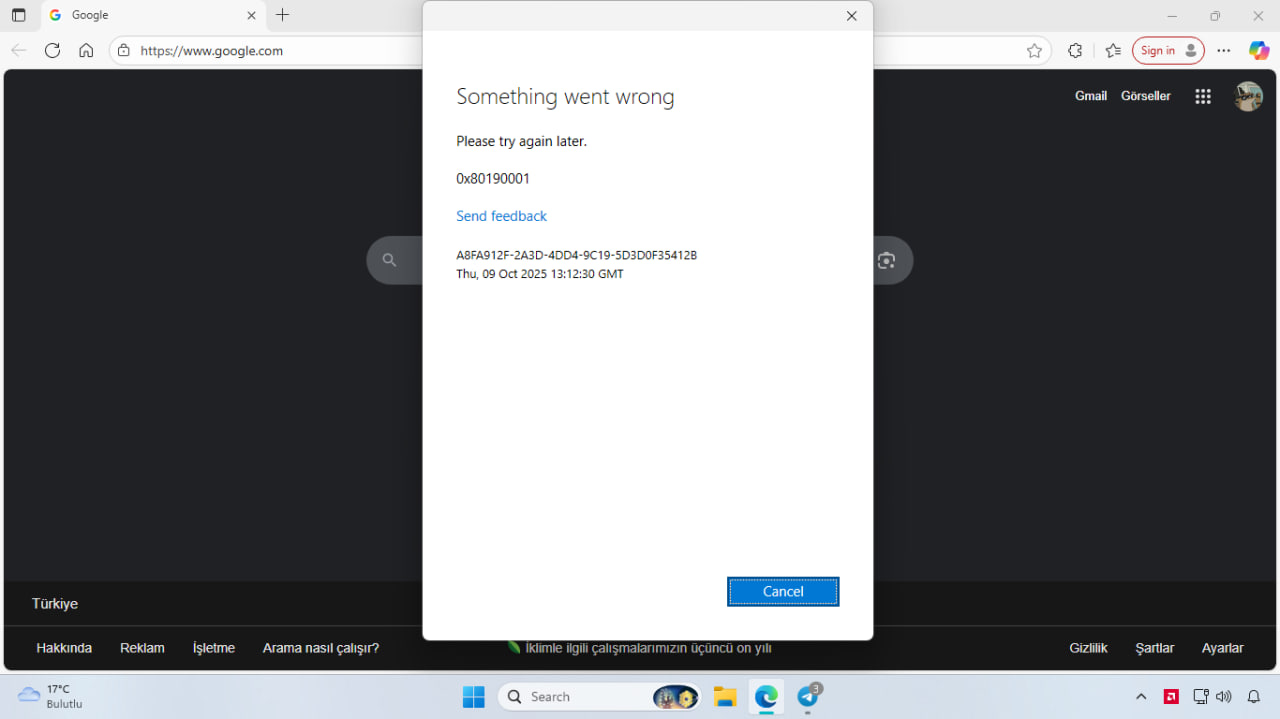
Task: Click the A8FA912F error ID text
Action: [x=576, y=255]
